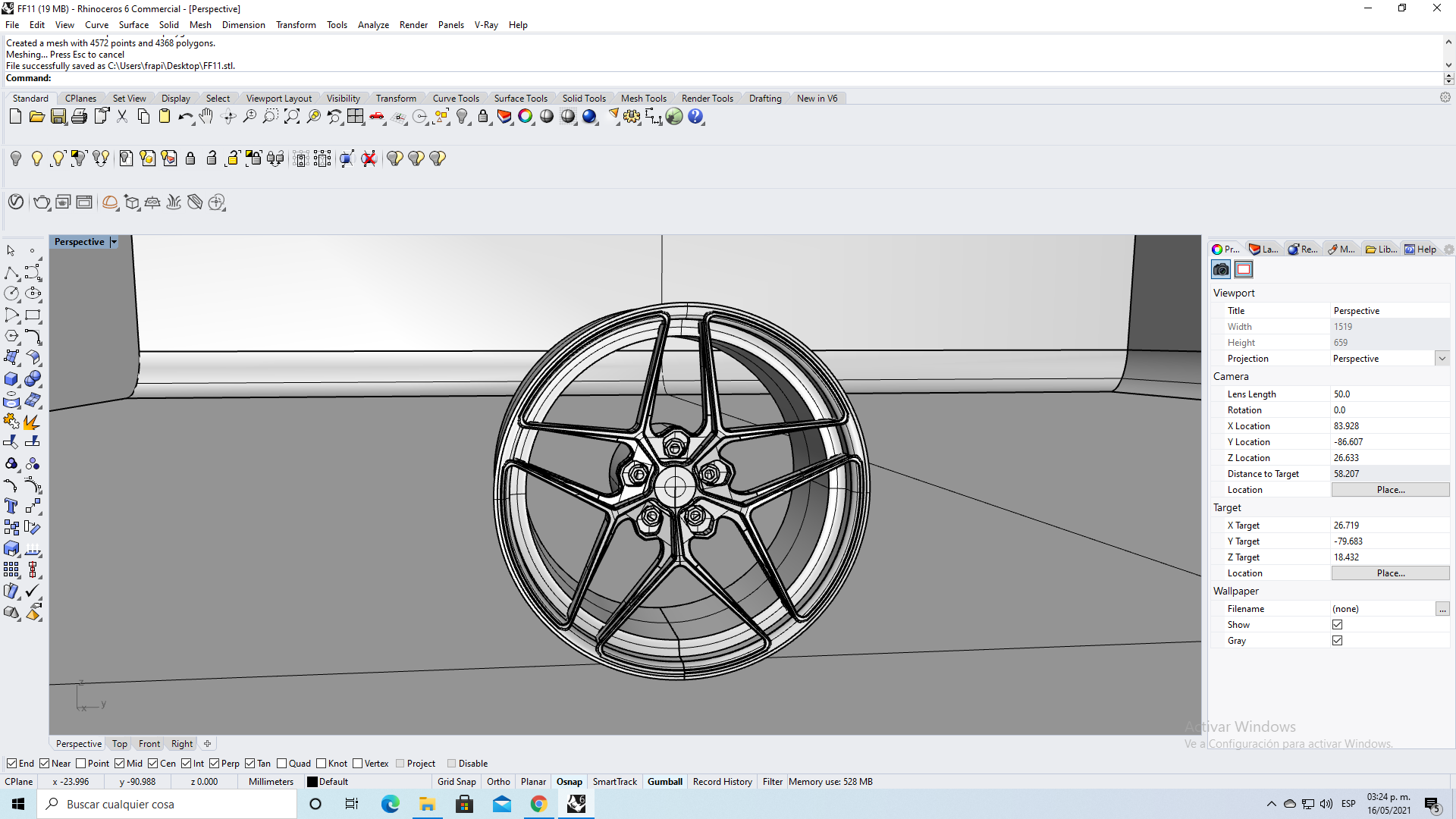
Task: Select the Pan hand tool
Action: [206, 117]
